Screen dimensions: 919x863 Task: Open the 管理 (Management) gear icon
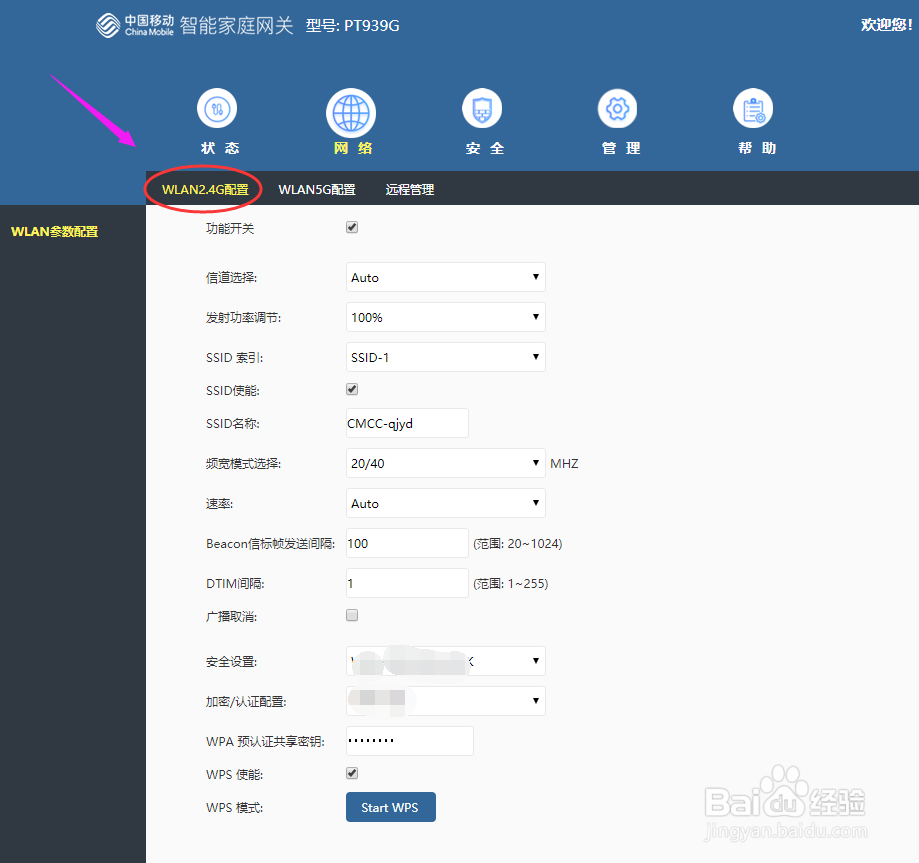click(617, 108)
